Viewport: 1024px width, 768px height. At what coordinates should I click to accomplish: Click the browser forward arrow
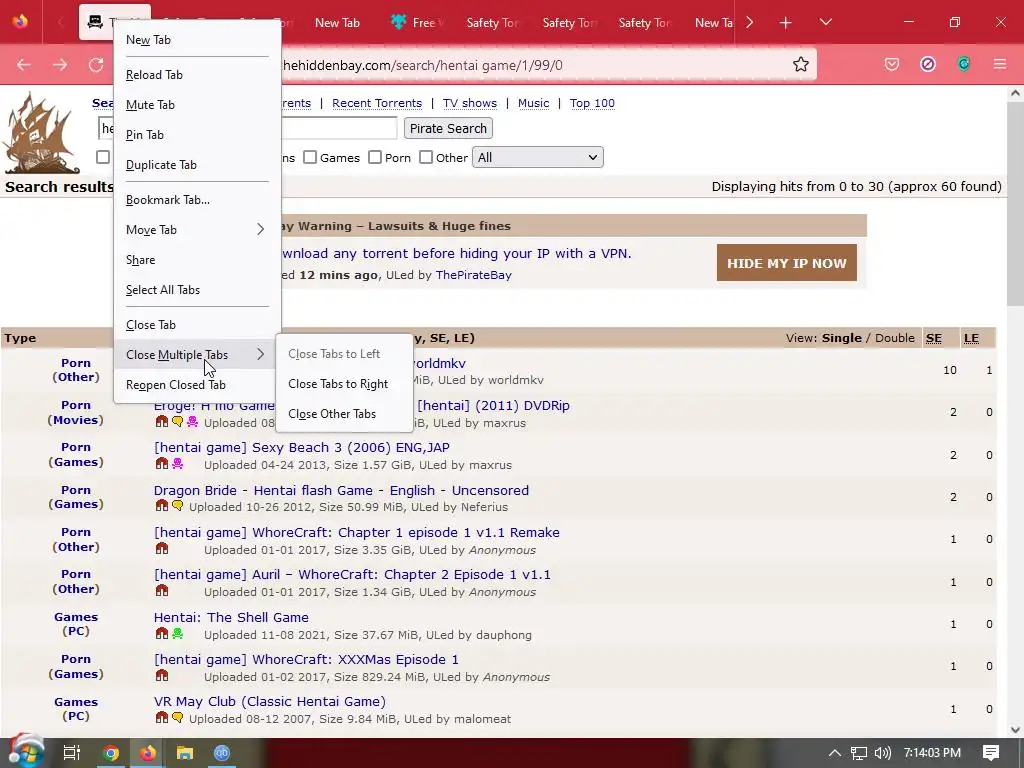click(x=60, y=65)
